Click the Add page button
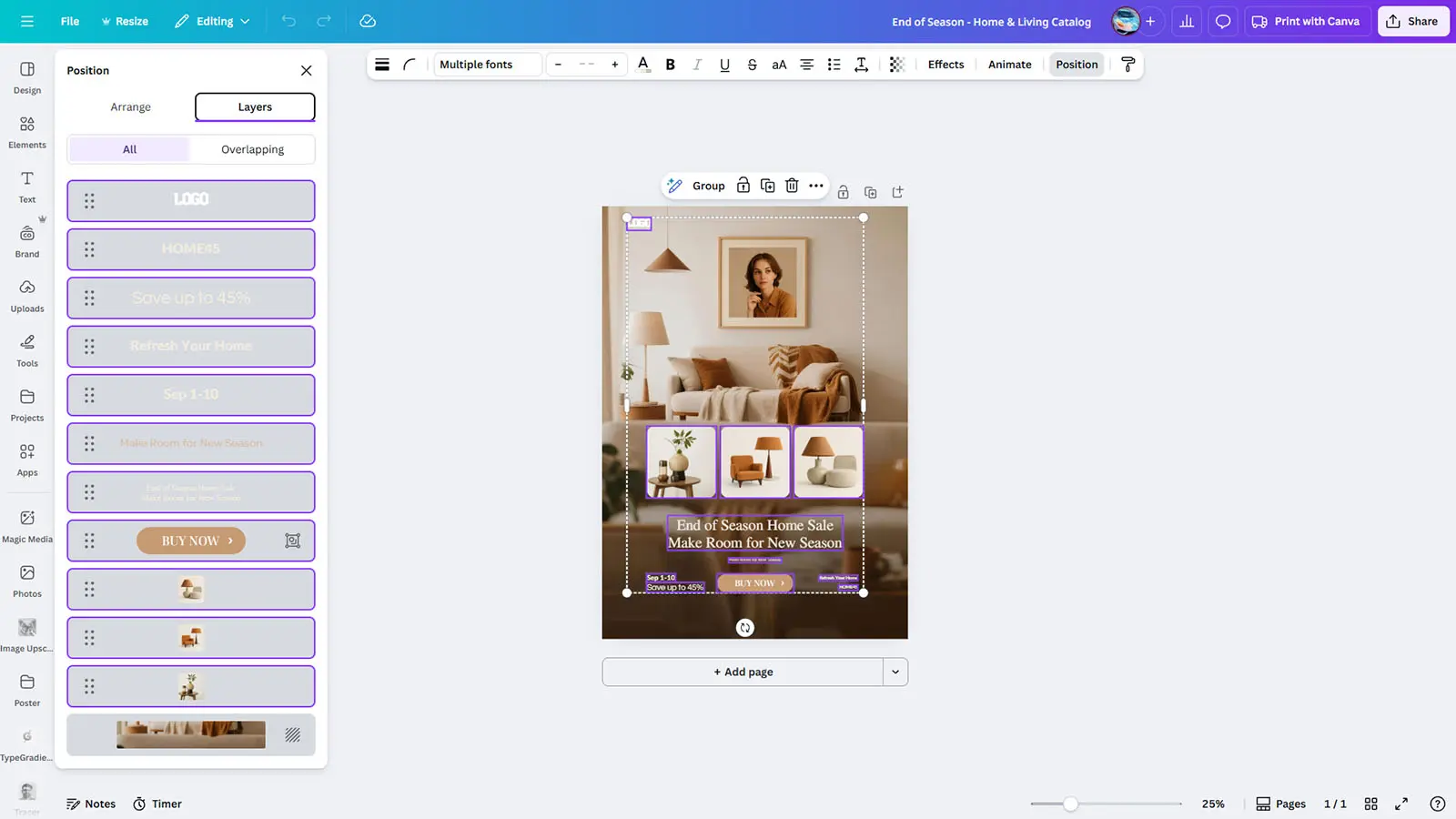1456x819 pixels. pyautogui.click(x=743, y=672)
